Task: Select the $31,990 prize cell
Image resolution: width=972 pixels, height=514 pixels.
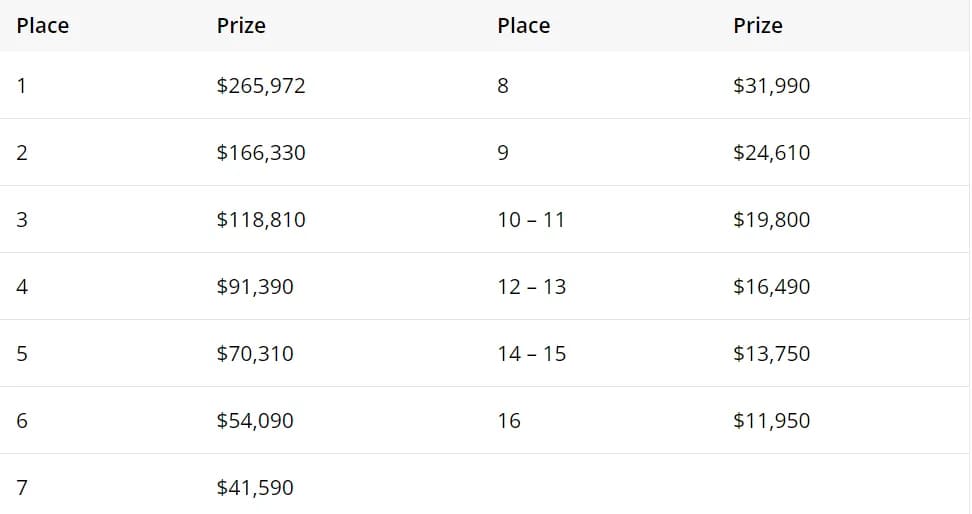Action: (x=771, y=86)
